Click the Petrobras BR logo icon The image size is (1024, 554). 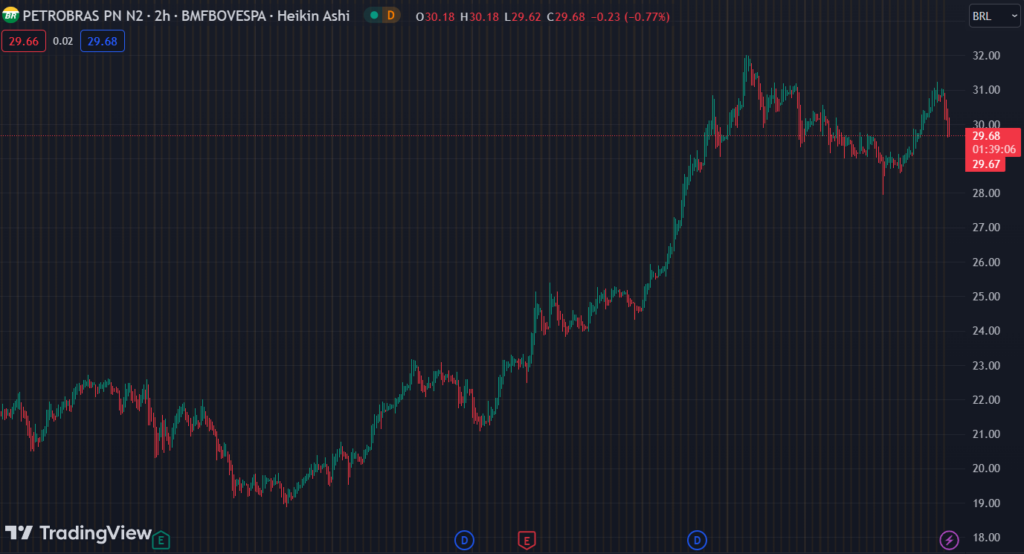point(10,15)
